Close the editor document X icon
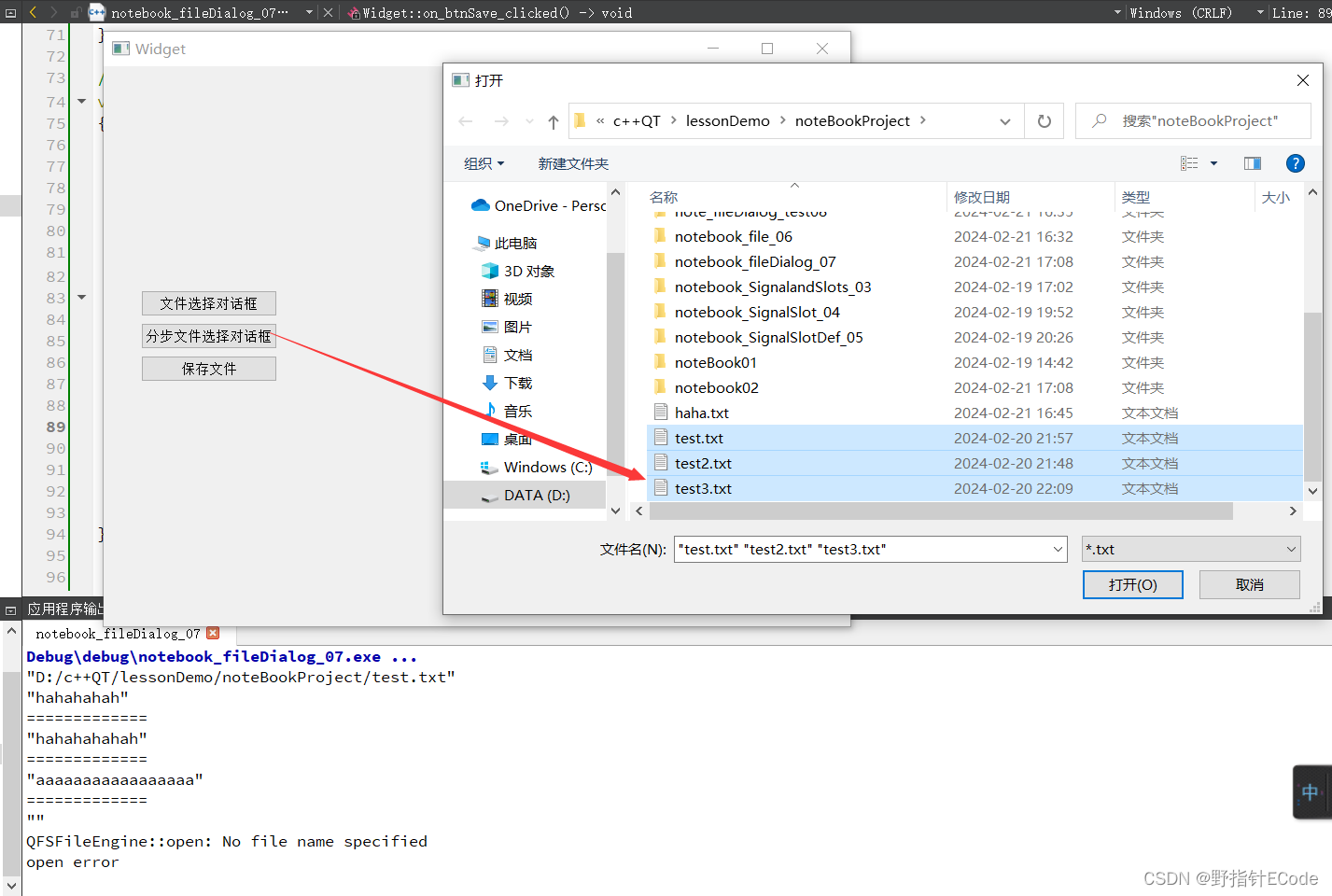1332x896 pixels. (x=328, y=12)
